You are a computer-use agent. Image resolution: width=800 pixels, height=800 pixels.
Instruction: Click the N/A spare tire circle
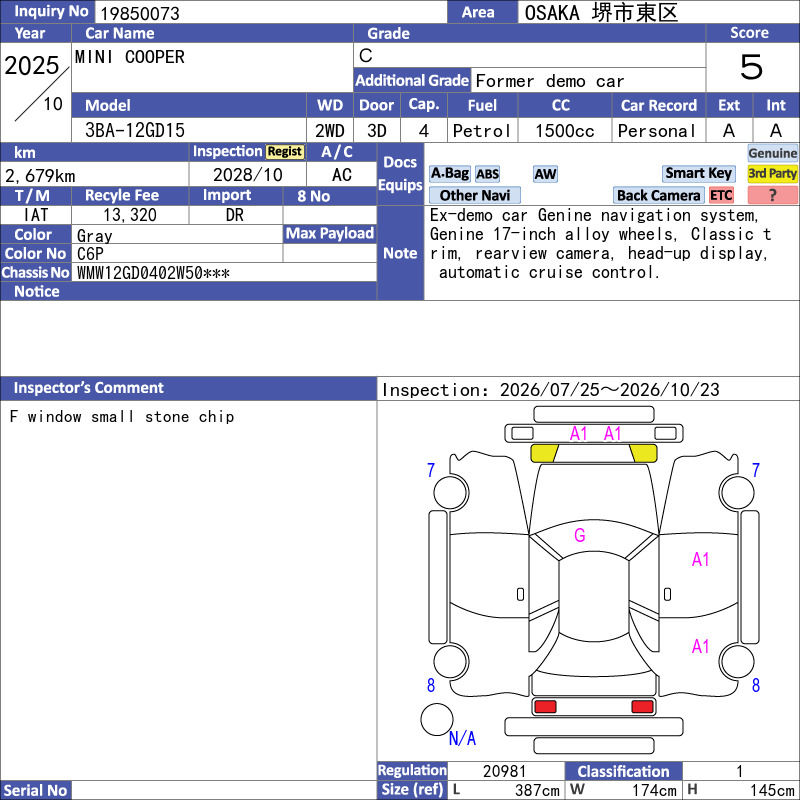click(x=437, y=719)
